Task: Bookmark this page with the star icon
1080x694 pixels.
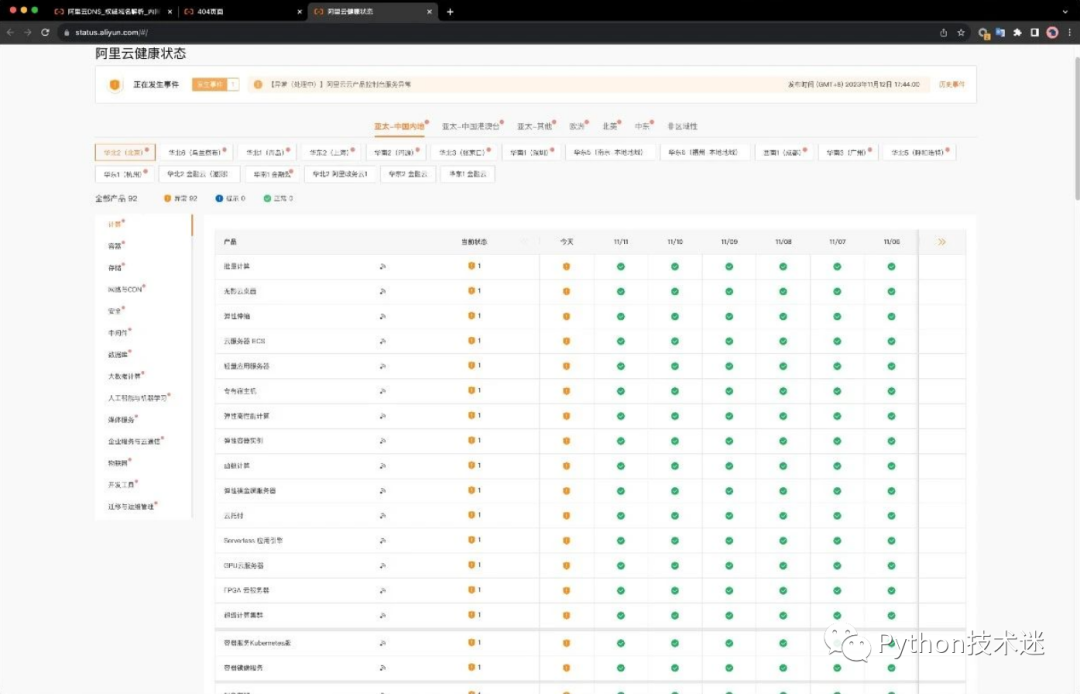Action: [x=961, y=32]
